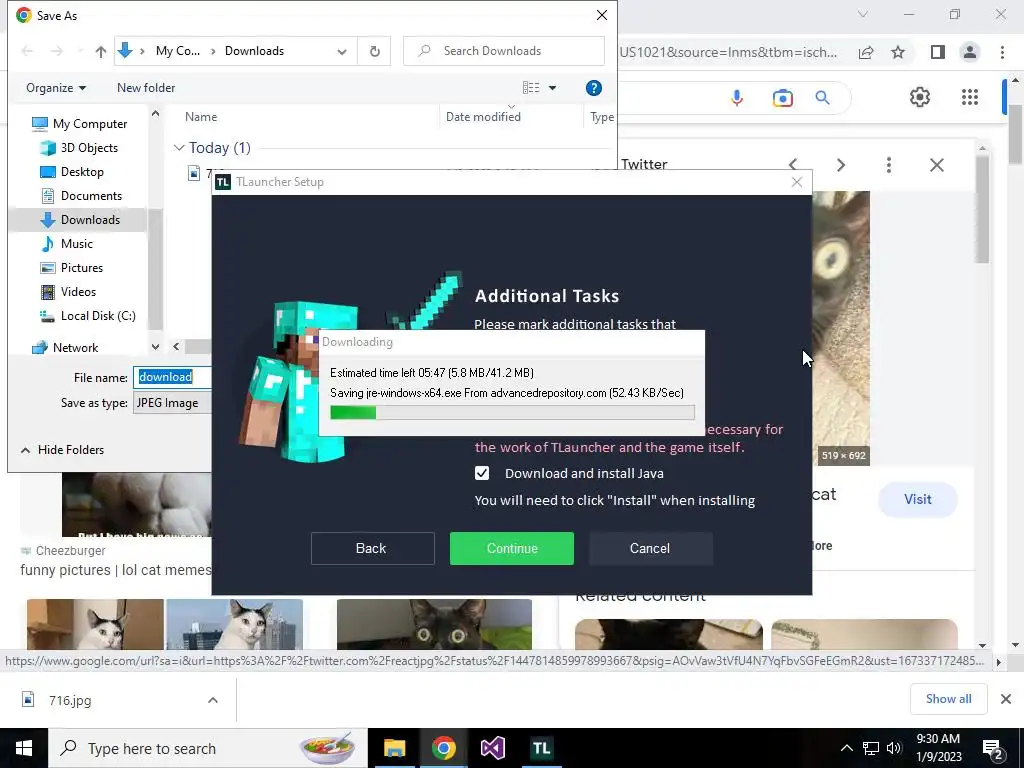1024x768 pixels.
Task: Click New folder in Save As
Action: tap(146, 88)
